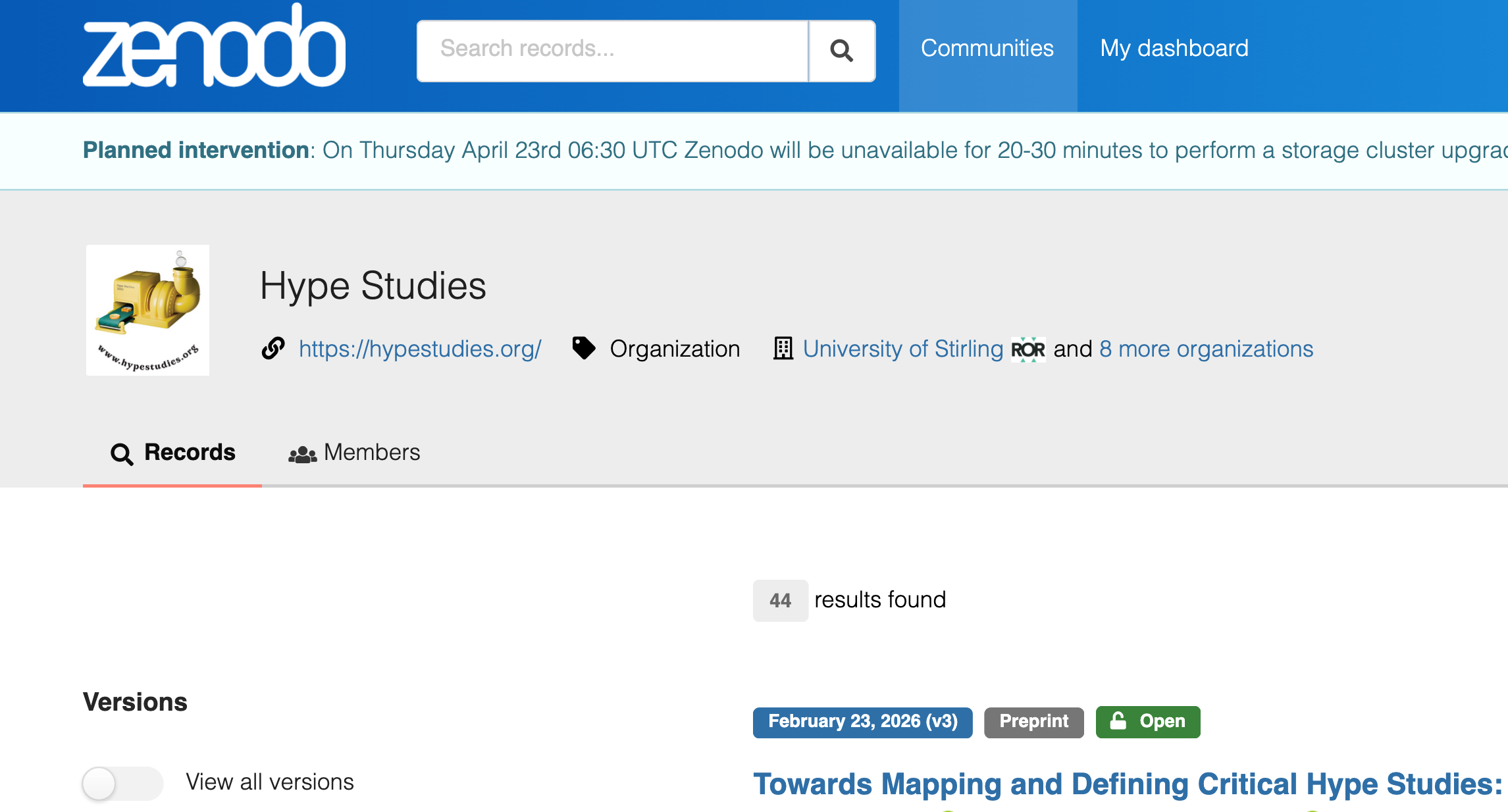Go to My dashboard

(1174, 49)
